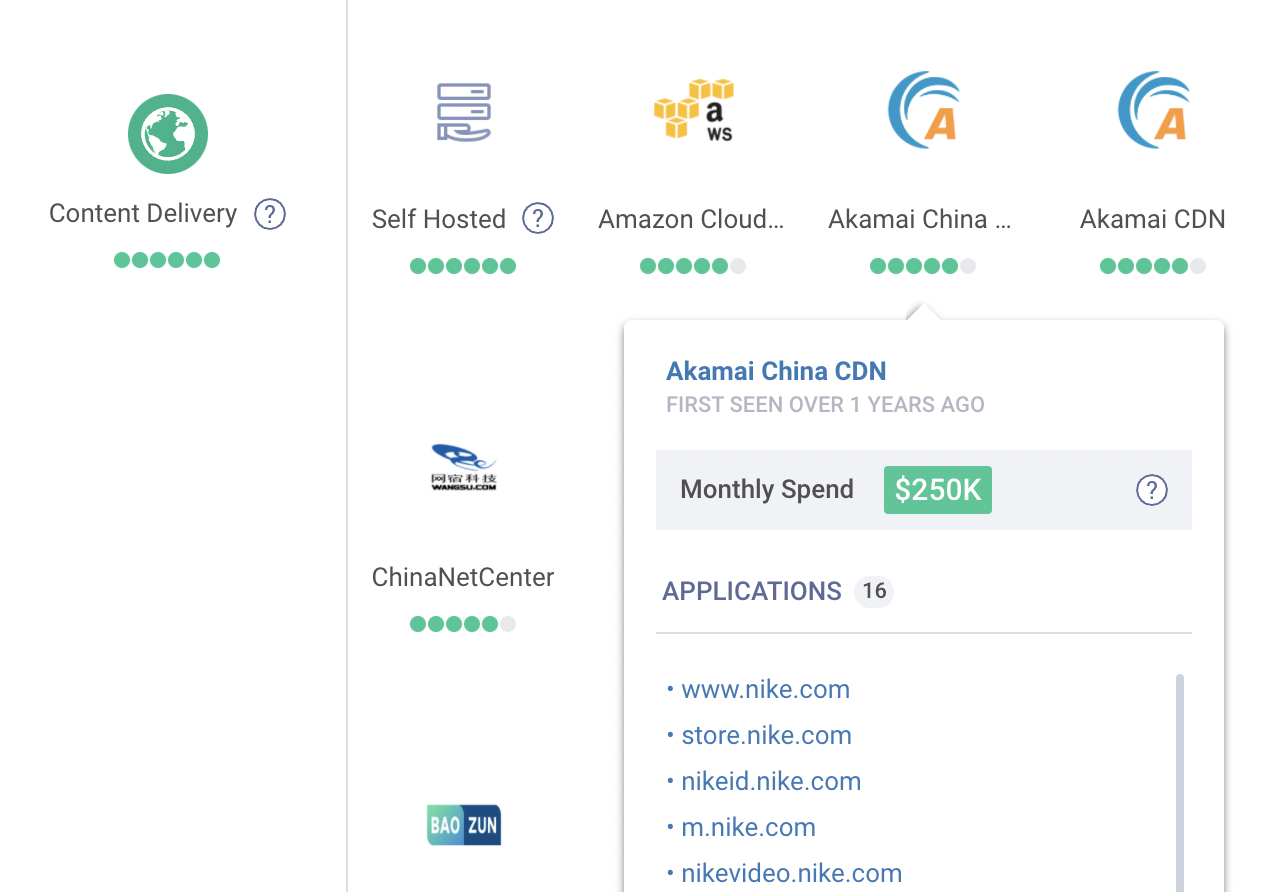Screen dimensions: 1264x892
Task: Click the Content Delivery rating dots
Action: [167, 260]
